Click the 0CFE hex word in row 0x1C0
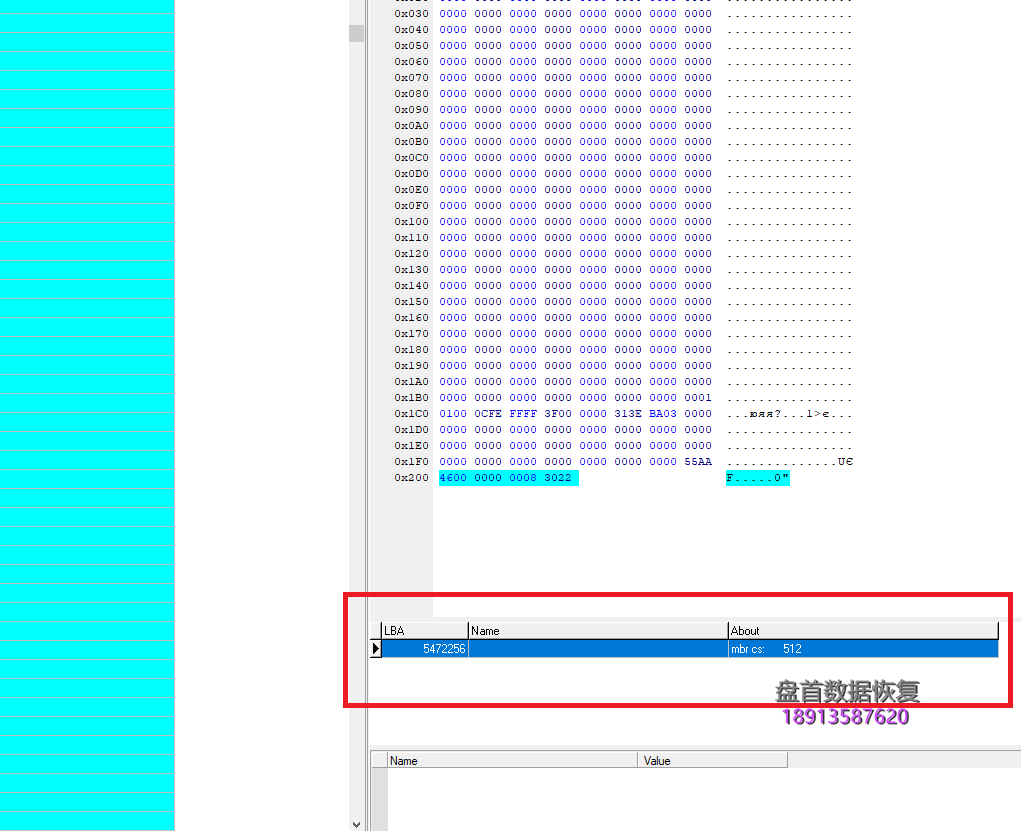Viewport: 1021px width, 831px height. (488, 414)
